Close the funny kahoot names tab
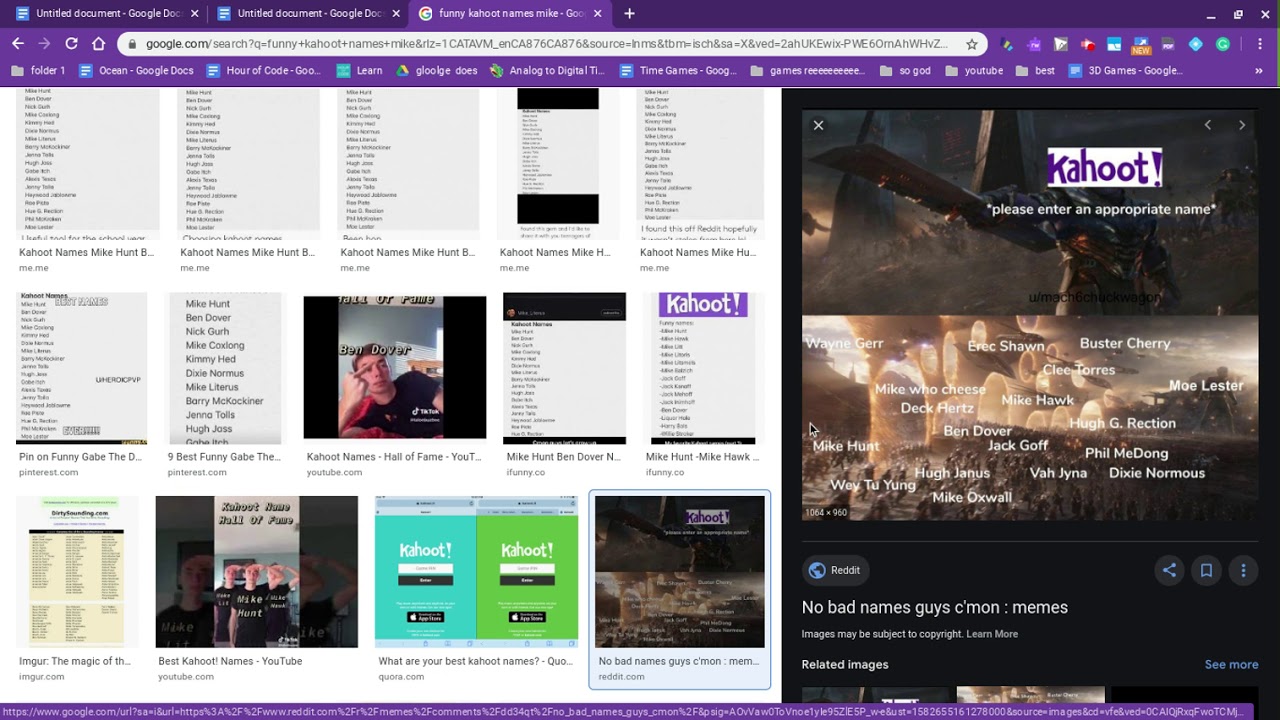1280x720 pixels. [x=598, y=14]
